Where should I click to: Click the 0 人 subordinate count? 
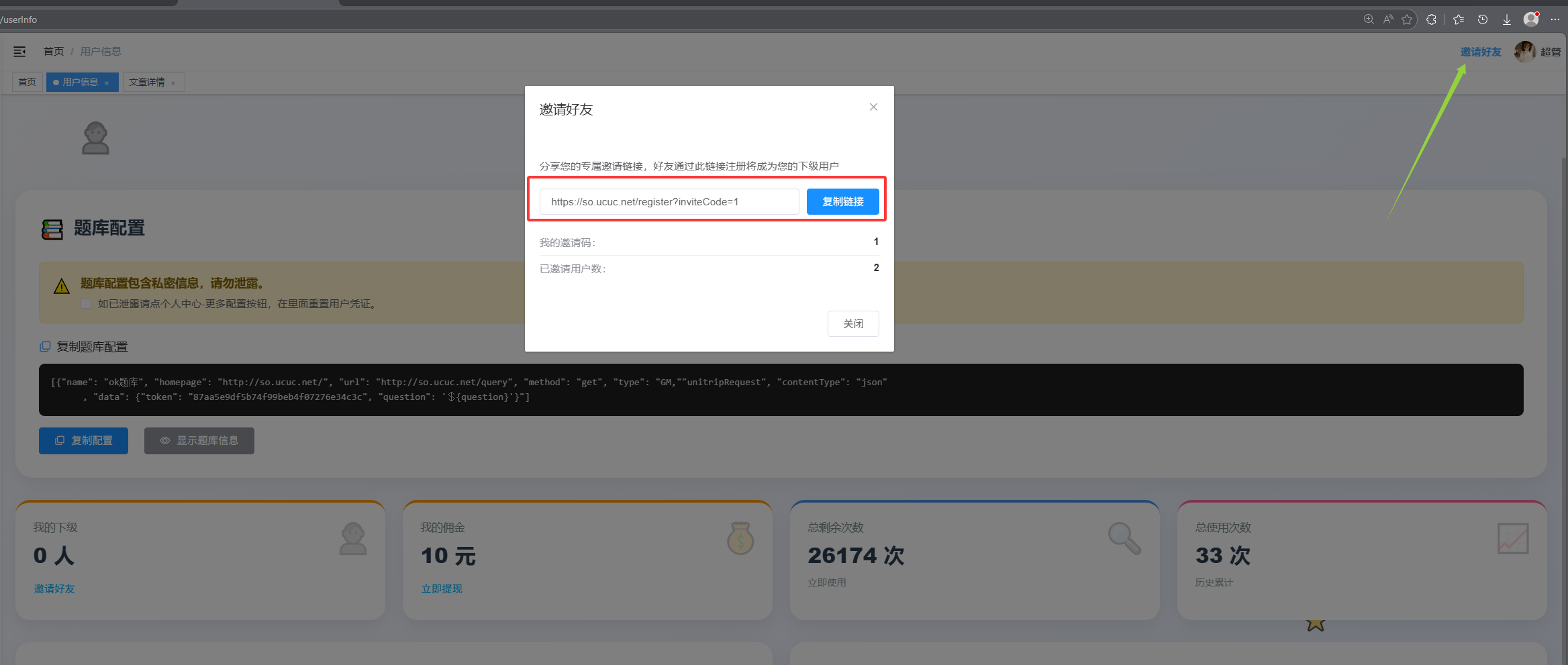54,556
